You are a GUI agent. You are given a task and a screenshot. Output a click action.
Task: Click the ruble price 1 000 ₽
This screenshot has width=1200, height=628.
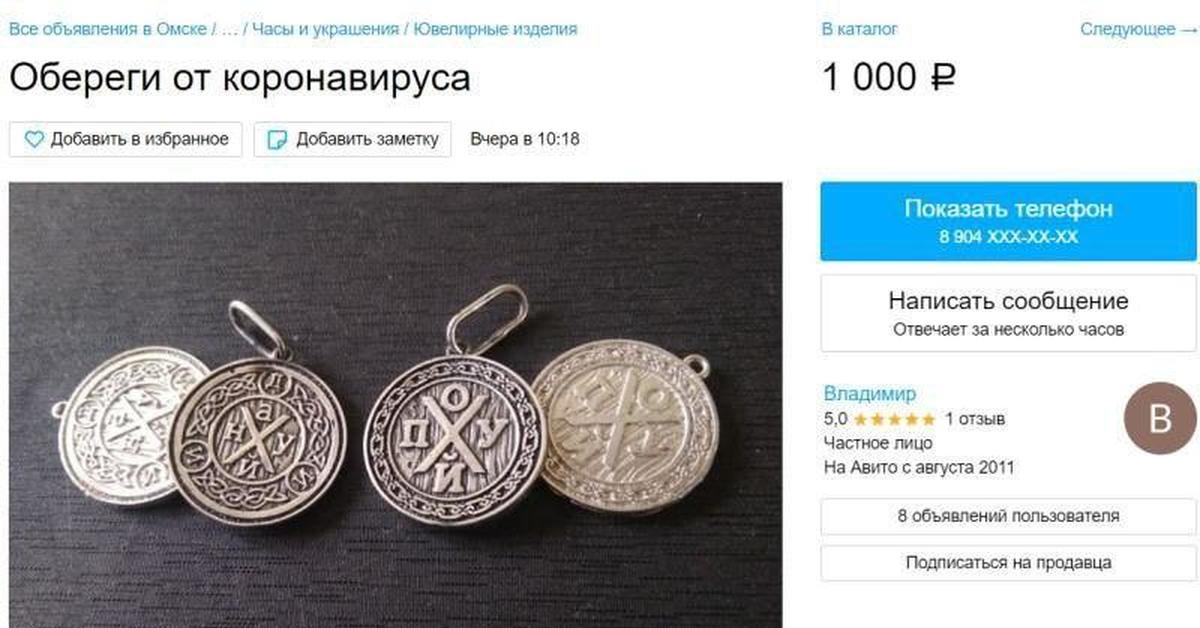pyautogui.click(x=888, y=78)
